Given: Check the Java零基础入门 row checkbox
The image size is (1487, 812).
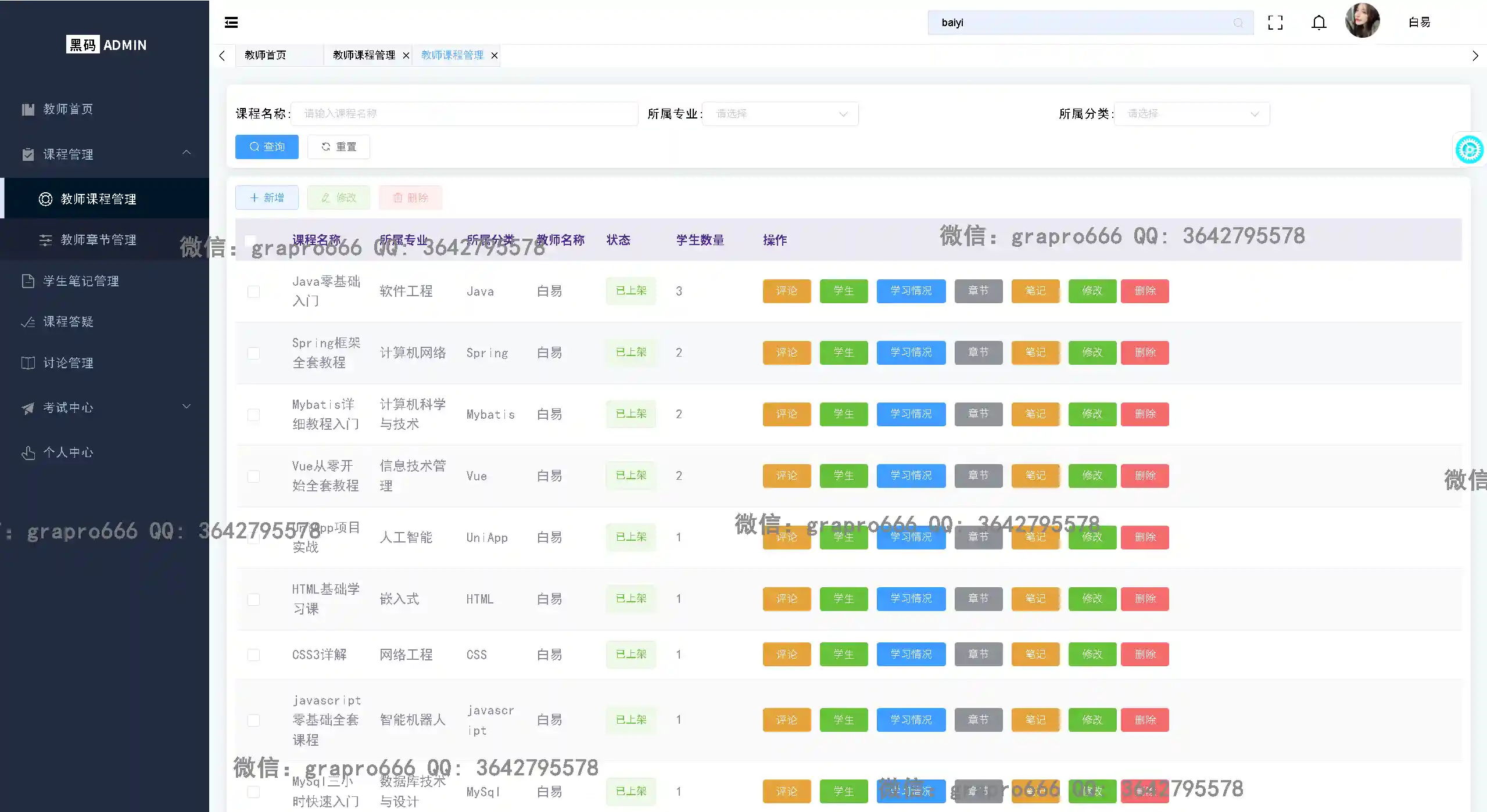Looking at the screenshot, I should click(x=253, y=292).
